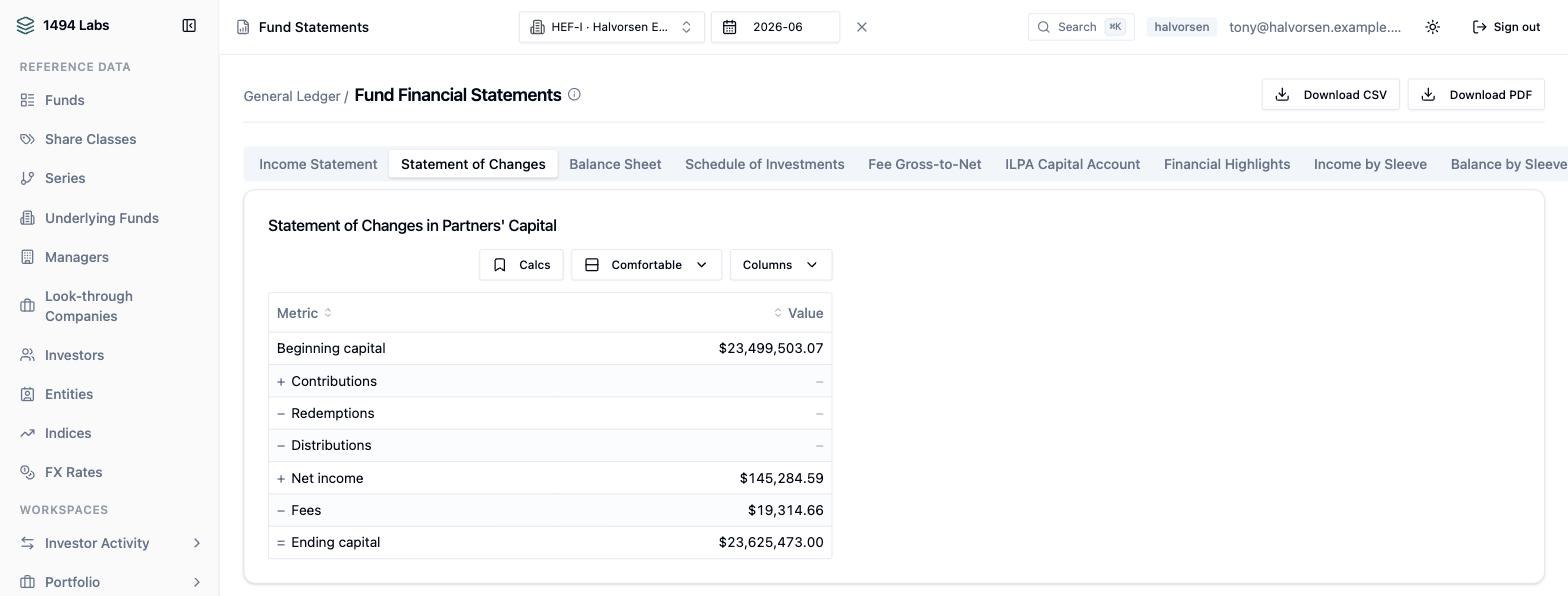This screenshot has height=596, width=1568.
Task: Click the Fees row label
Action: [306, 510]
